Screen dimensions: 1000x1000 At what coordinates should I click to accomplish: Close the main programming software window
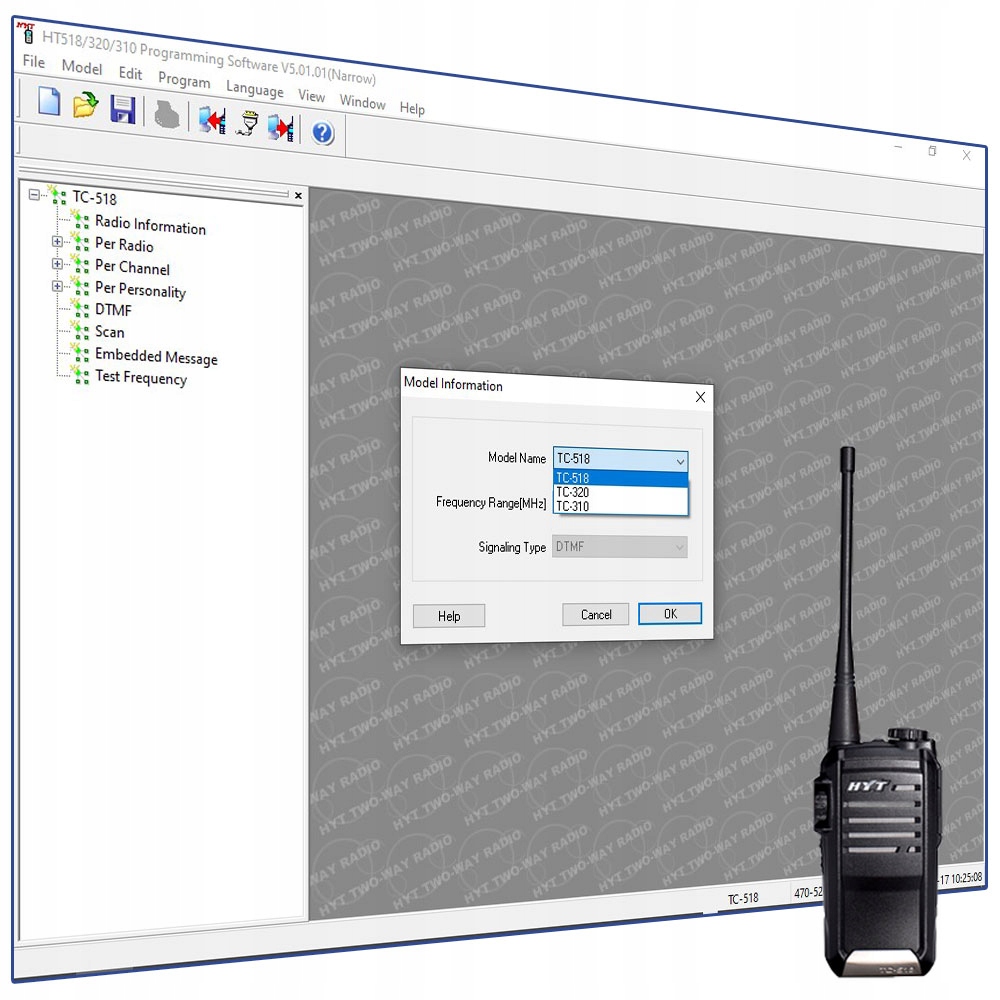pos(966,155)
